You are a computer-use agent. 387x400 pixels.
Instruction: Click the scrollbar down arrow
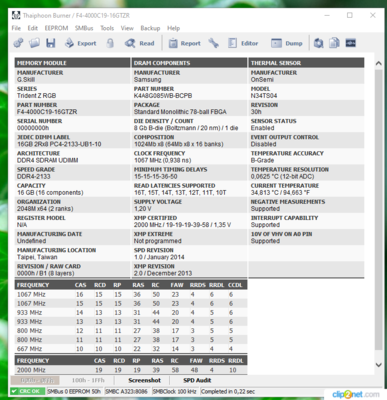[x=378, y=365]
